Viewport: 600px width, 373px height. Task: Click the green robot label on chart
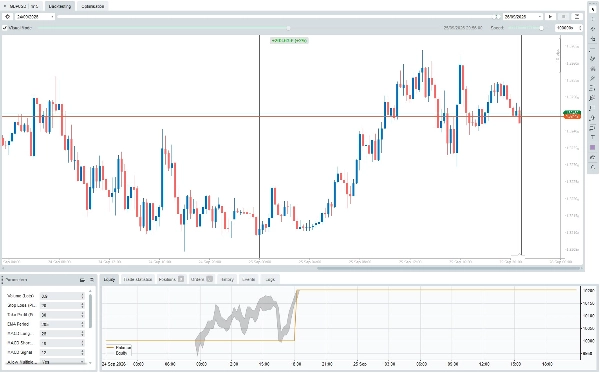(289, 40)
